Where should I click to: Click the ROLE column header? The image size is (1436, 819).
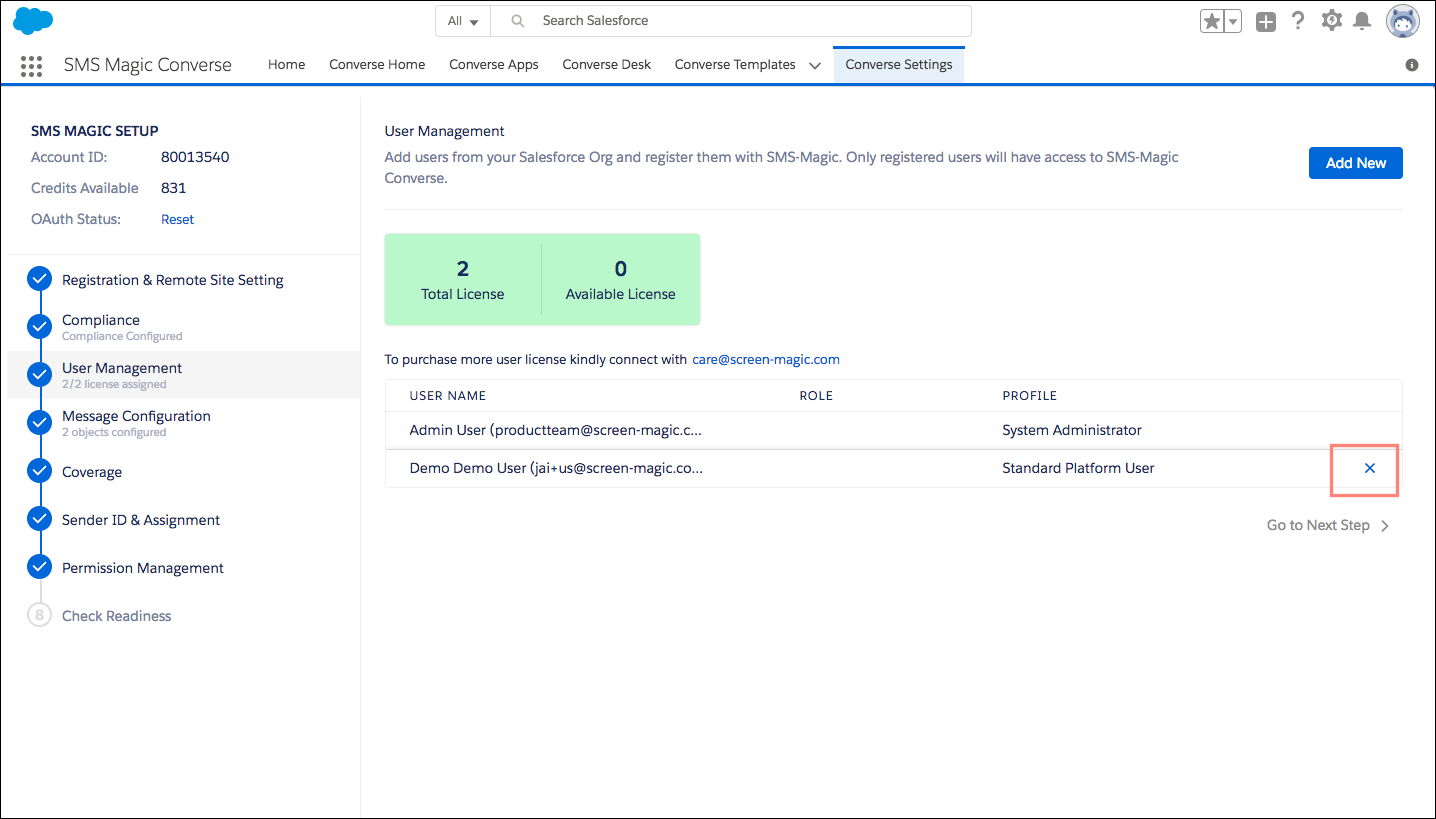[816, 396]
